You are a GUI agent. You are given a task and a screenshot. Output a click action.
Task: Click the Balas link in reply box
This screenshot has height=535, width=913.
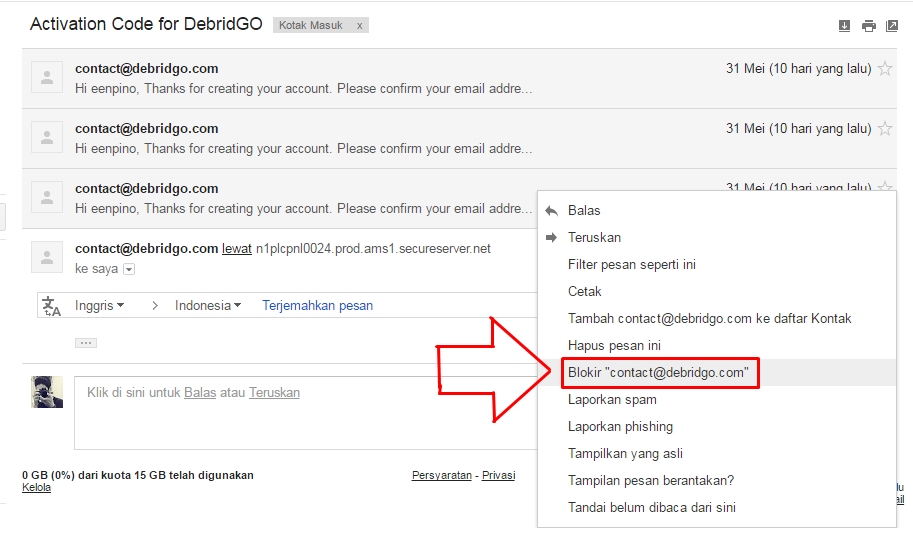(x=200, y=393)
